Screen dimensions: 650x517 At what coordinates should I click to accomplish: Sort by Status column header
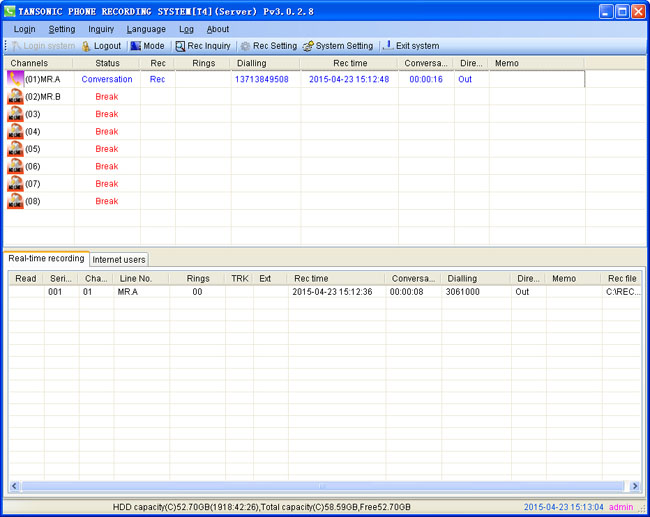(107, 63)
